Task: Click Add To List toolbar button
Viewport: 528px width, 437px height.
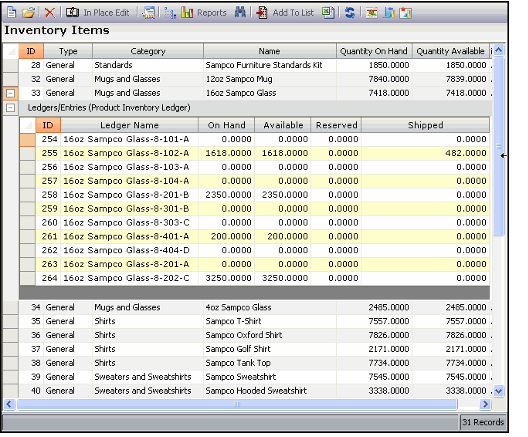Action: click(285, 13)
